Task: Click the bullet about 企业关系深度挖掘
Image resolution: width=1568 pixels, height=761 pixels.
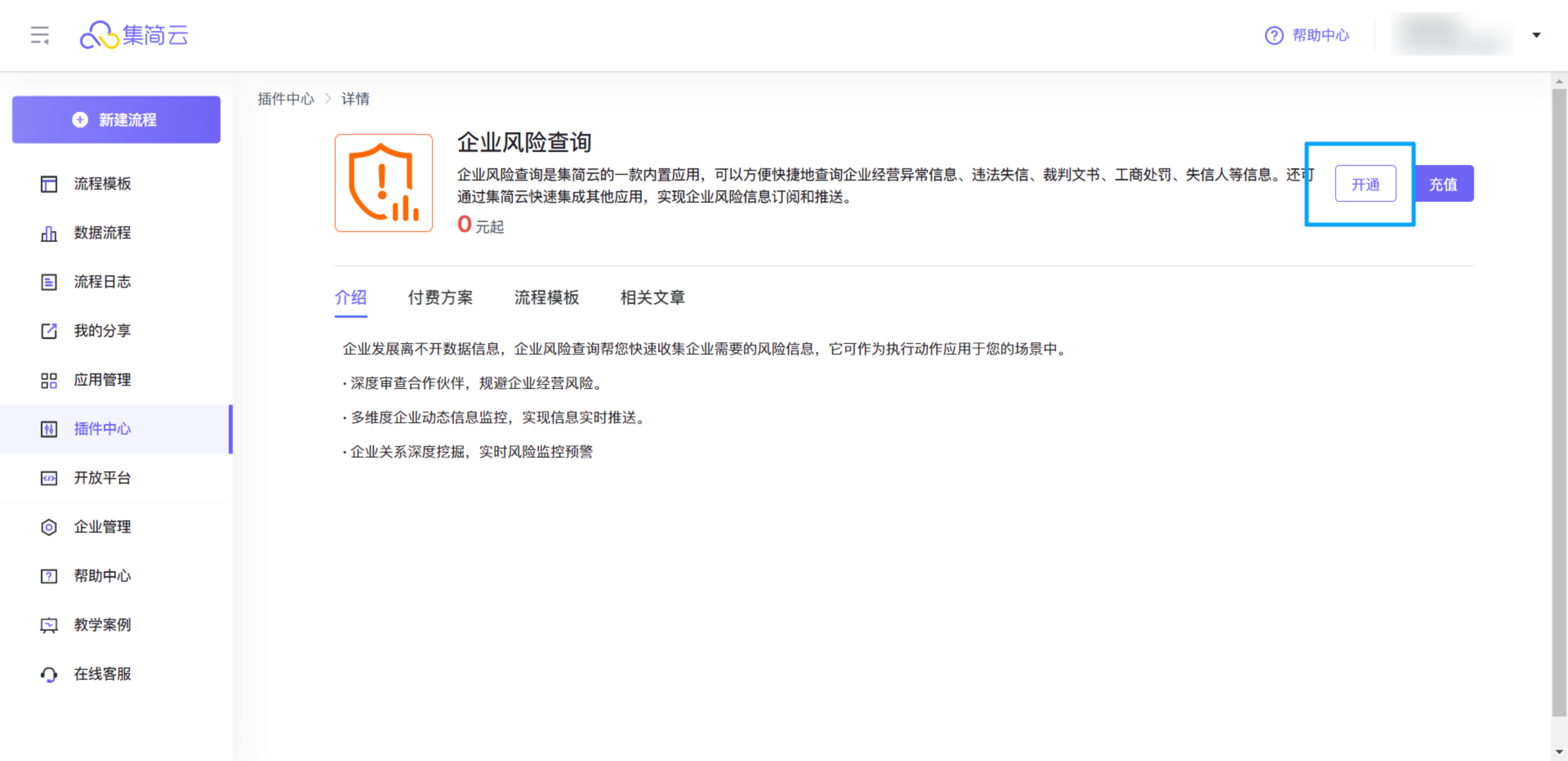Action: tap(468, 452)
